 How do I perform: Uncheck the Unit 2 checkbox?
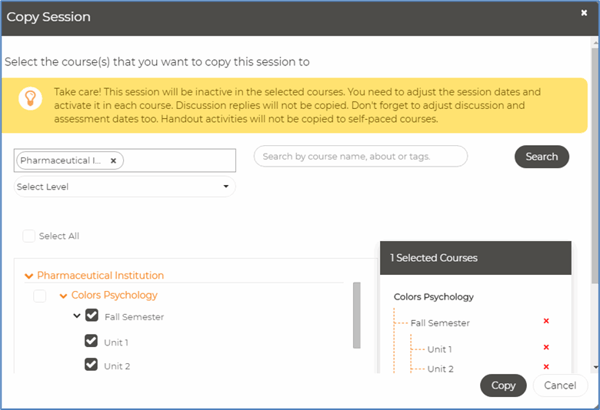coord(91,364)
